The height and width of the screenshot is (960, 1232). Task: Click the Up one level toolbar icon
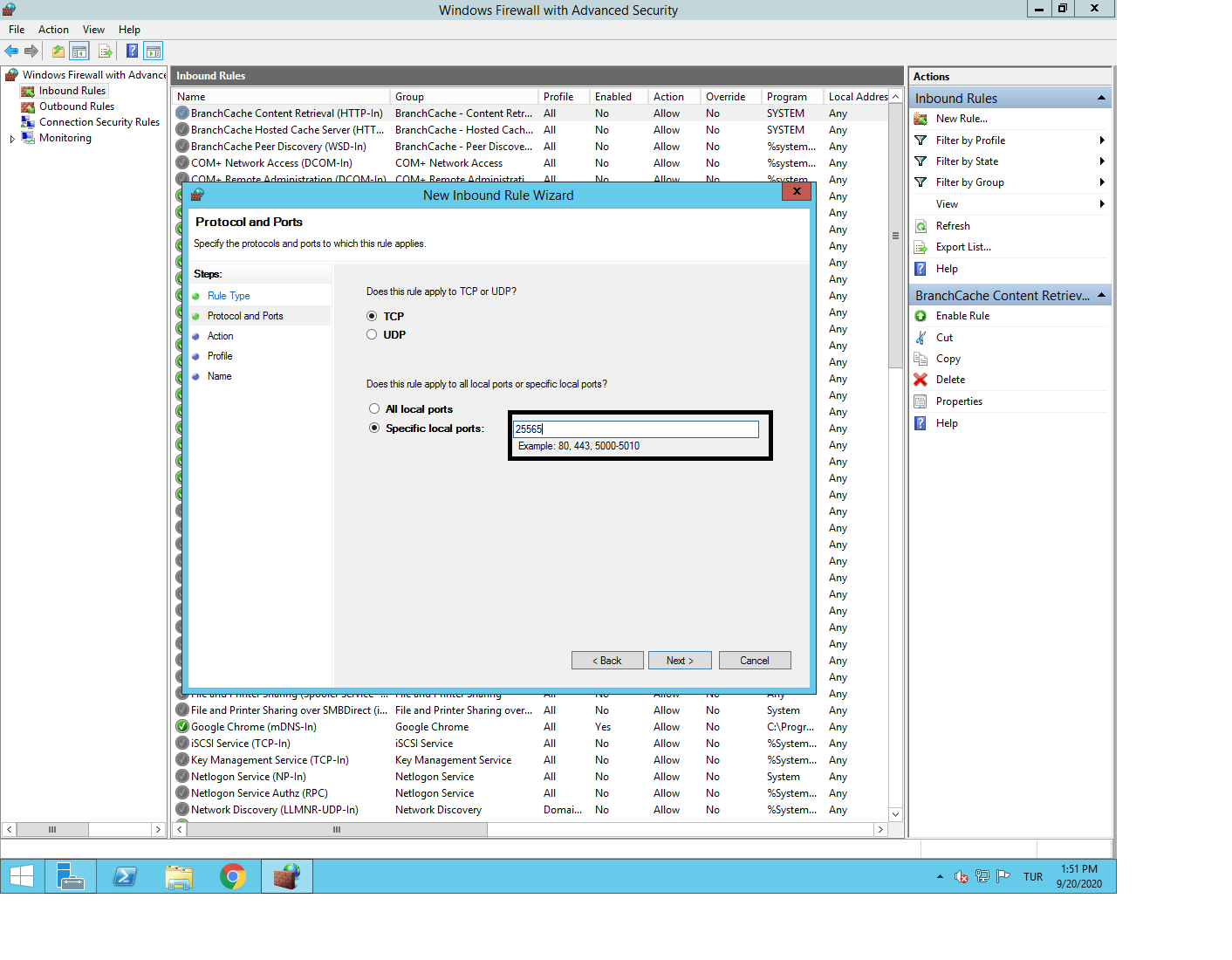(58, 51)
